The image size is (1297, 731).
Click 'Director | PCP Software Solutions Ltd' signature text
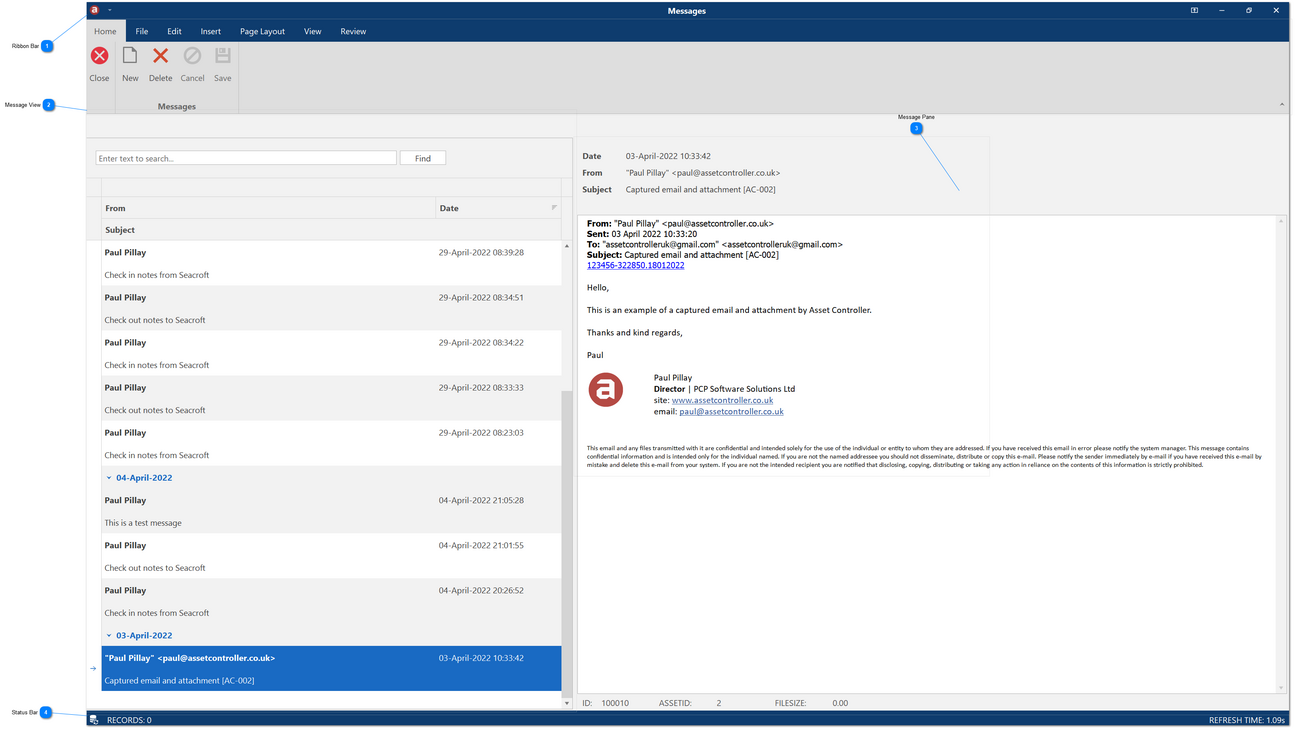724,389
